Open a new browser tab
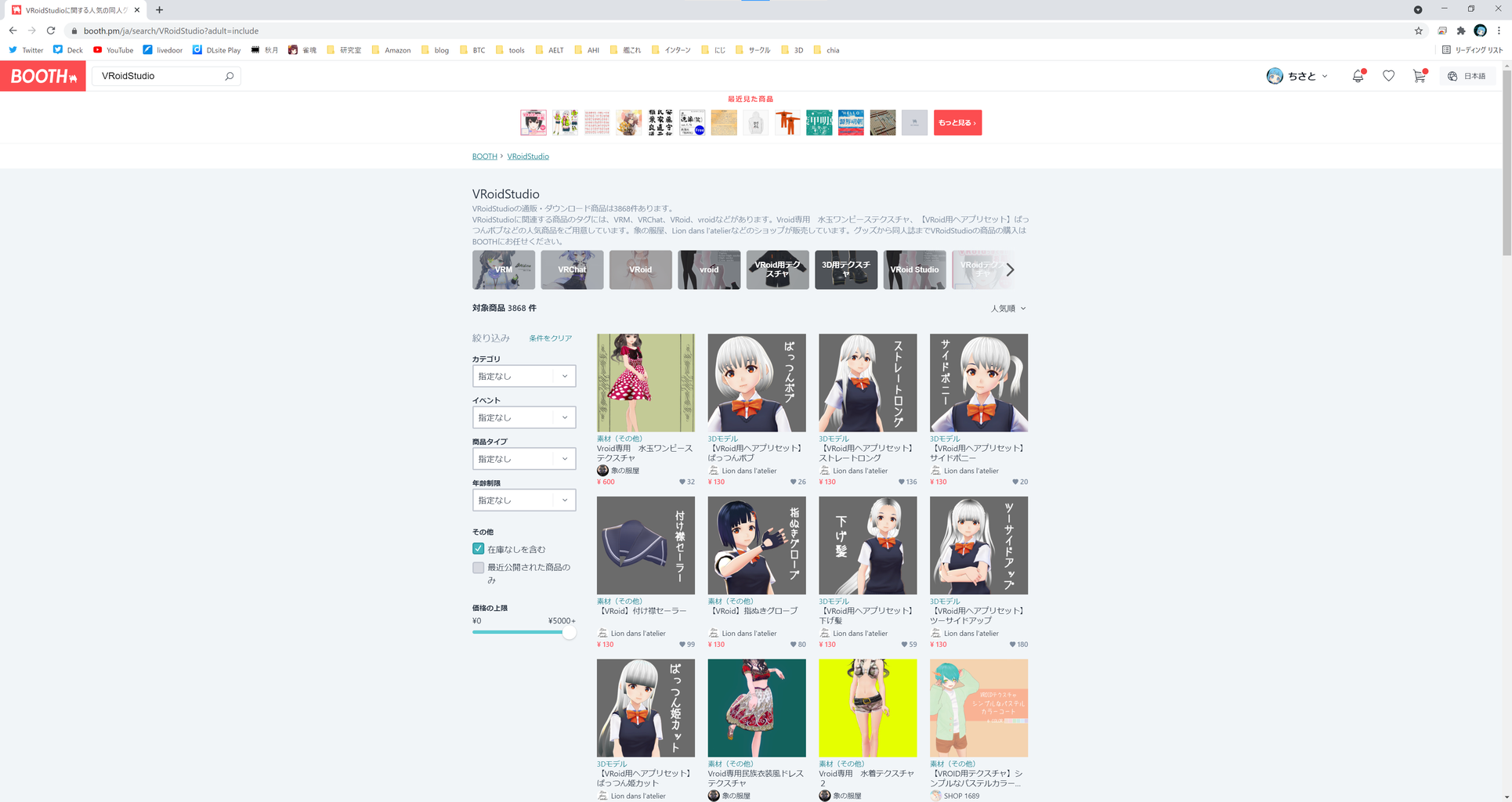Screen dimensions: 1512x802 point(159,10)
